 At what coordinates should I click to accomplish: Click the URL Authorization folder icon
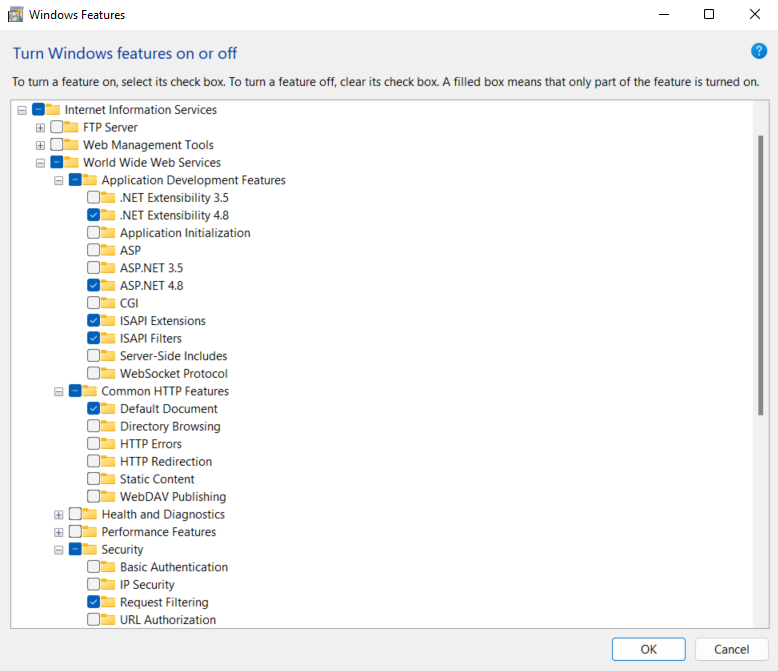pos(108,619)
